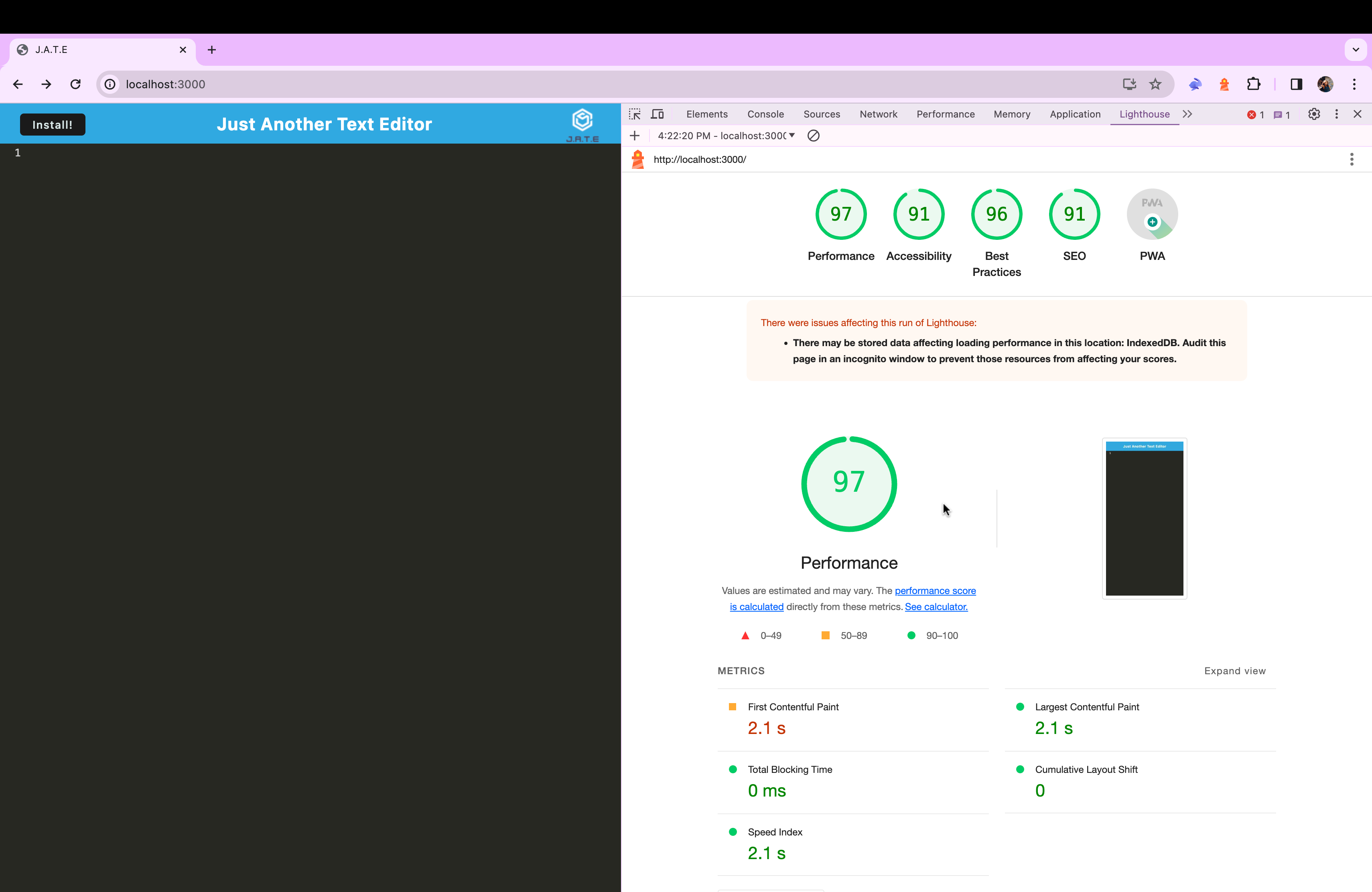Click the red error count badge

(x=1256, y=115)
